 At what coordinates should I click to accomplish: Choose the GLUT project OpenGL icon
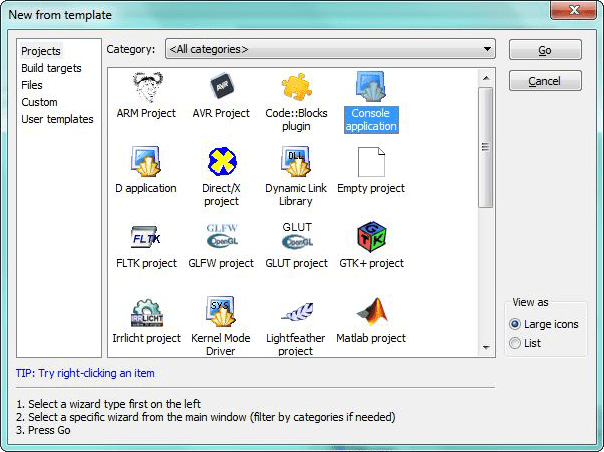(x=297, y=235)
